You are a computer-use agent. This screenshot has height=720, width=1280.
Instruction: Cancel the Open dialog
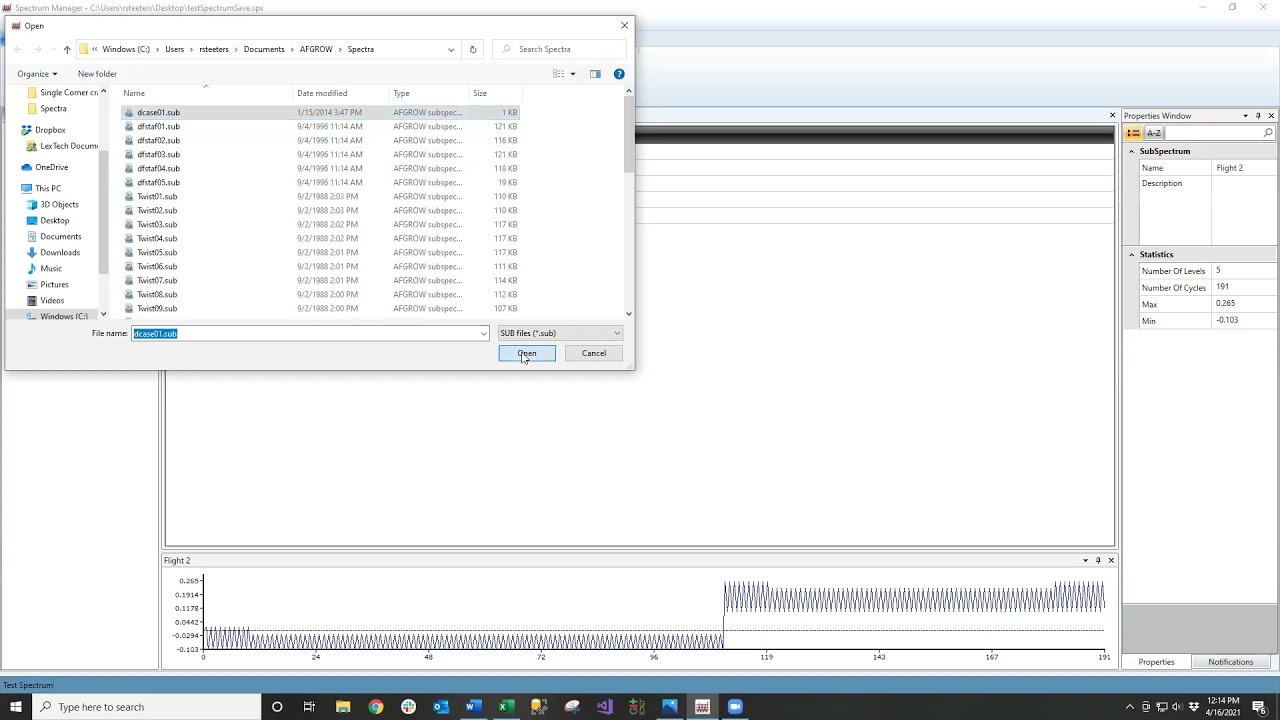[594, 353]
